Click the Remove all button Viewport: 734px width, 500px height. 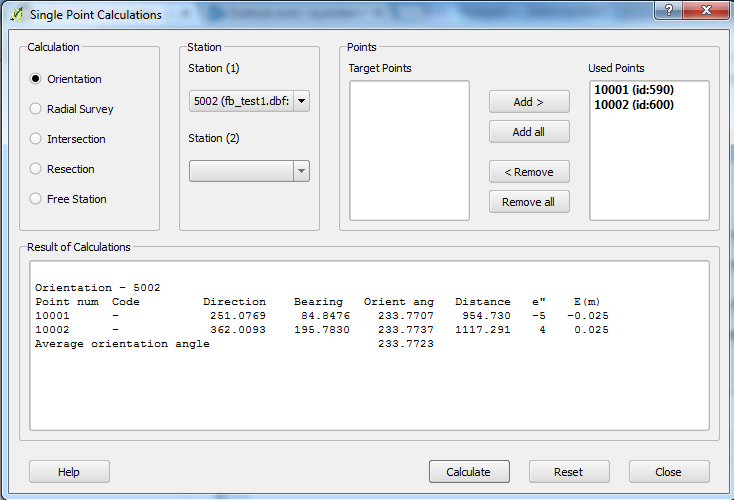[529, 202]
